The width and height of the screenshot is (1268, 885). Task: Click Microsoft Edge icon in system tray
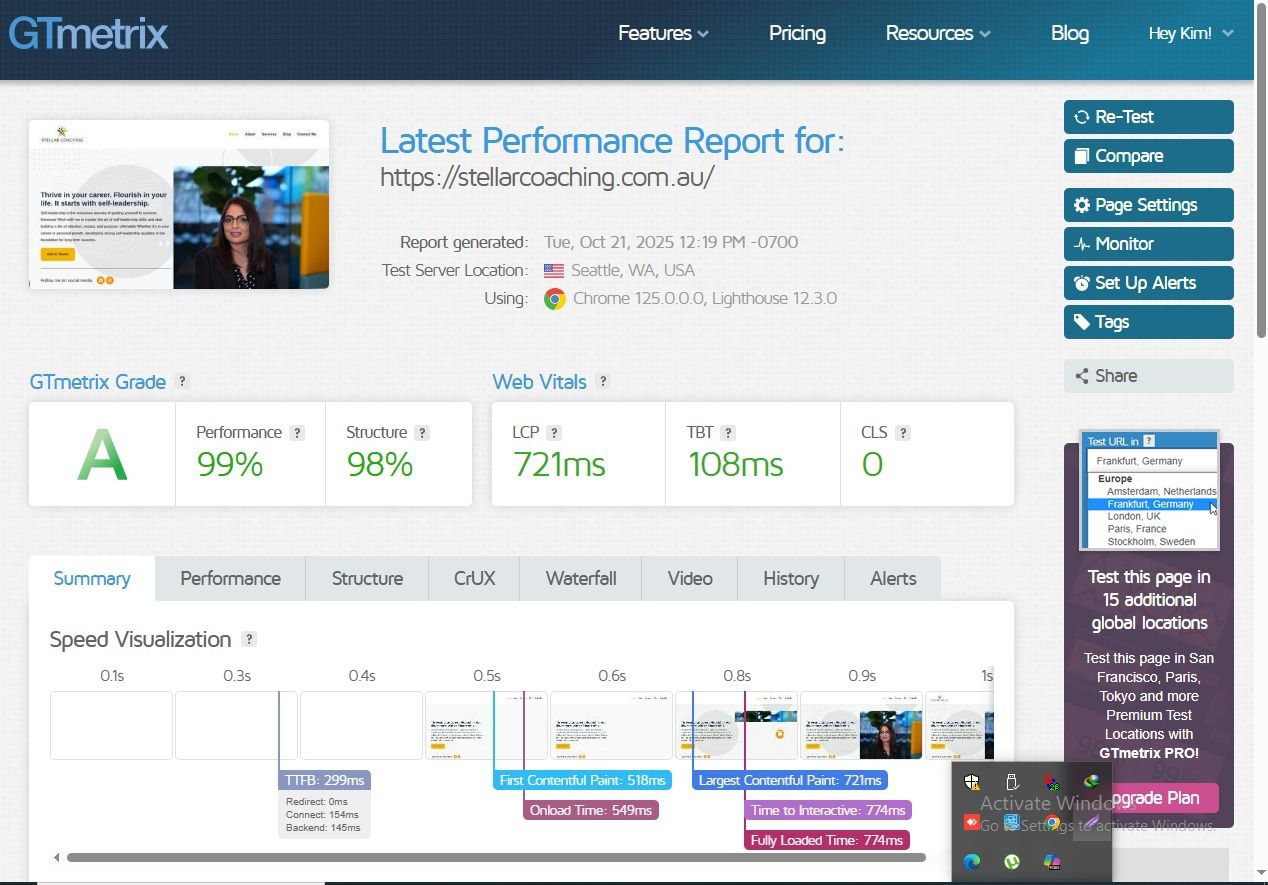[971, 861]
